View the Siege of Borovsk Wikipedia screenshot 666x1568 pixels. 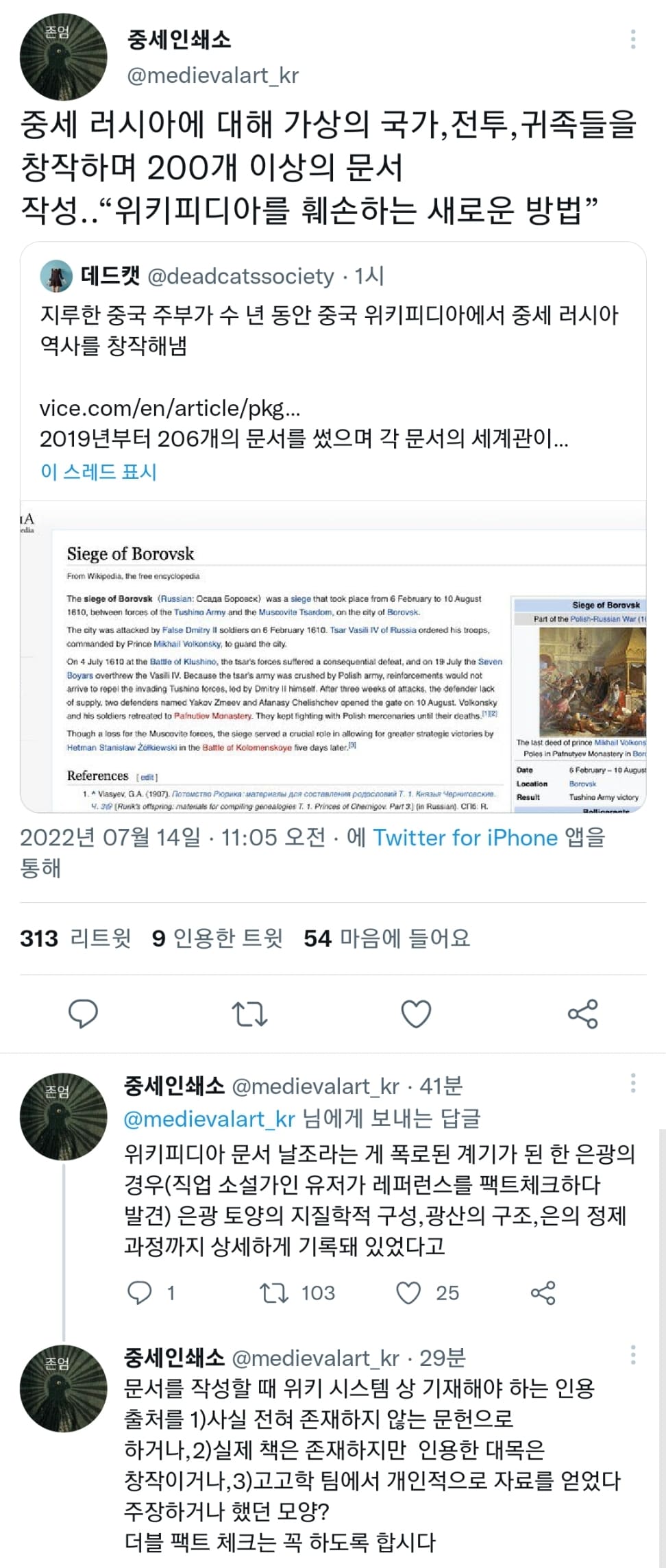click(x=333, y=656)
